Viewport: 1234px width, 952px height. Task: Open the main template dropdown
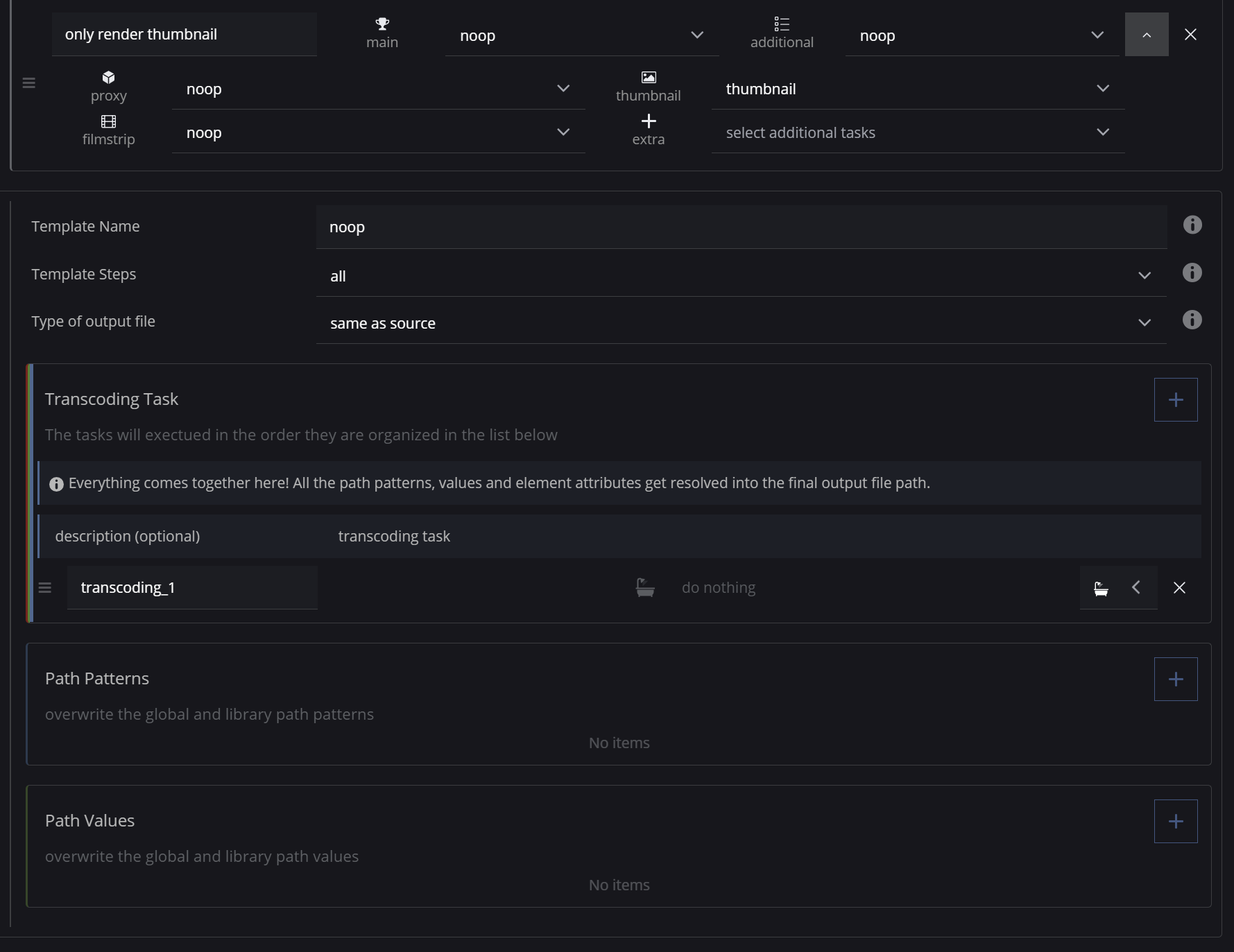(581, 36)
